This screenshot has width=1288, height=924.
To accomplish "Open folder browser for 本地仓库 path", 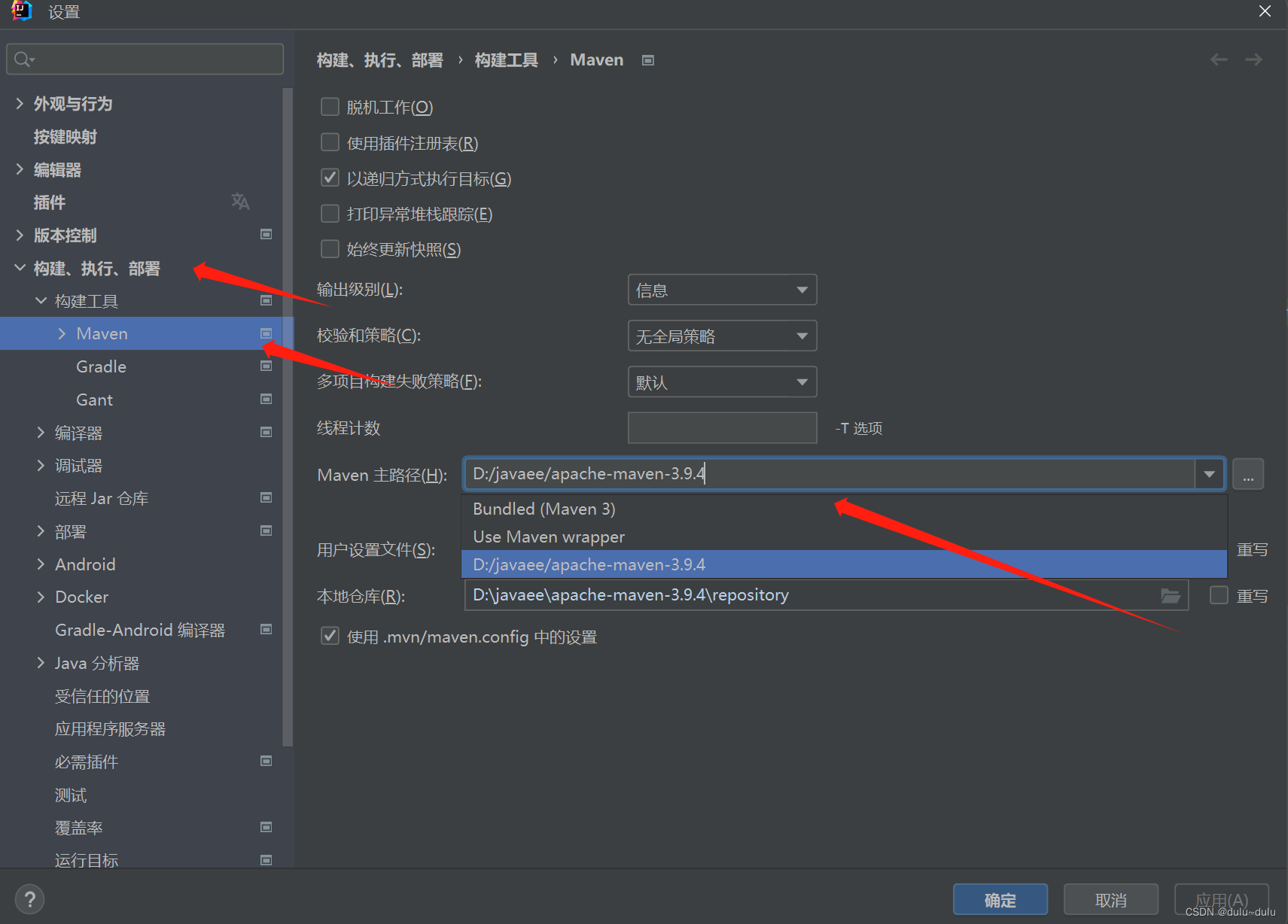I will pos(1171,596).
